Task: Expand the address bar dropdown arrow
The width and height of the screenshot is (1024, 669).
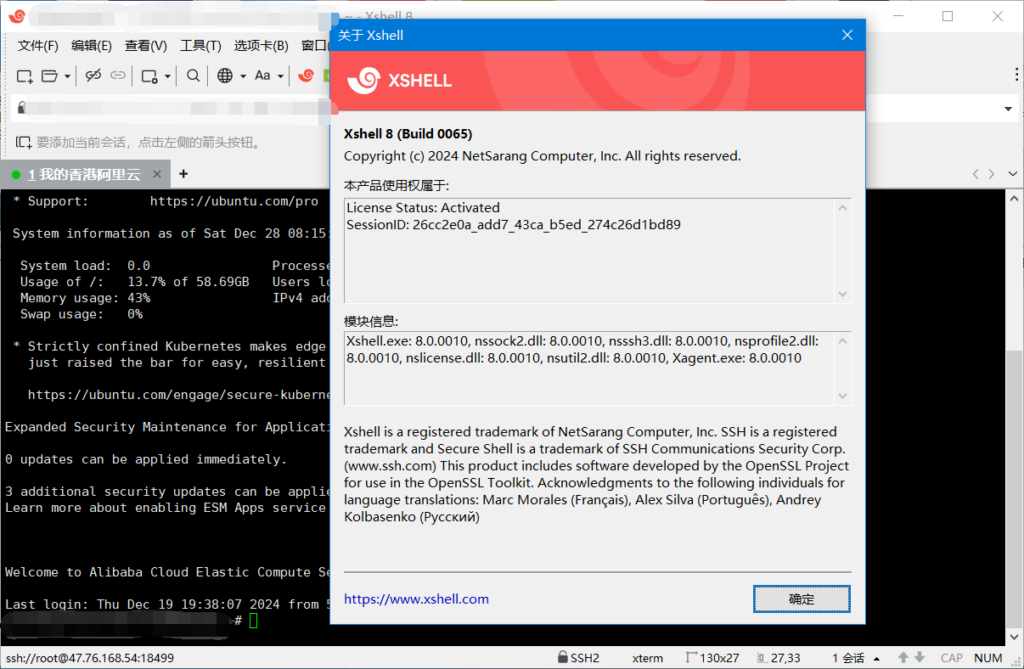Action: click(1008, 109)
